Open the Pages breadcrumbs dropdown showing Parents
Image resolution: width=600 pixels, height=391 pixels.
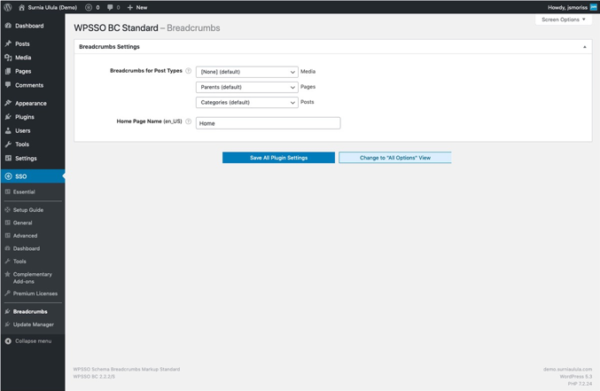click(247, 87)
